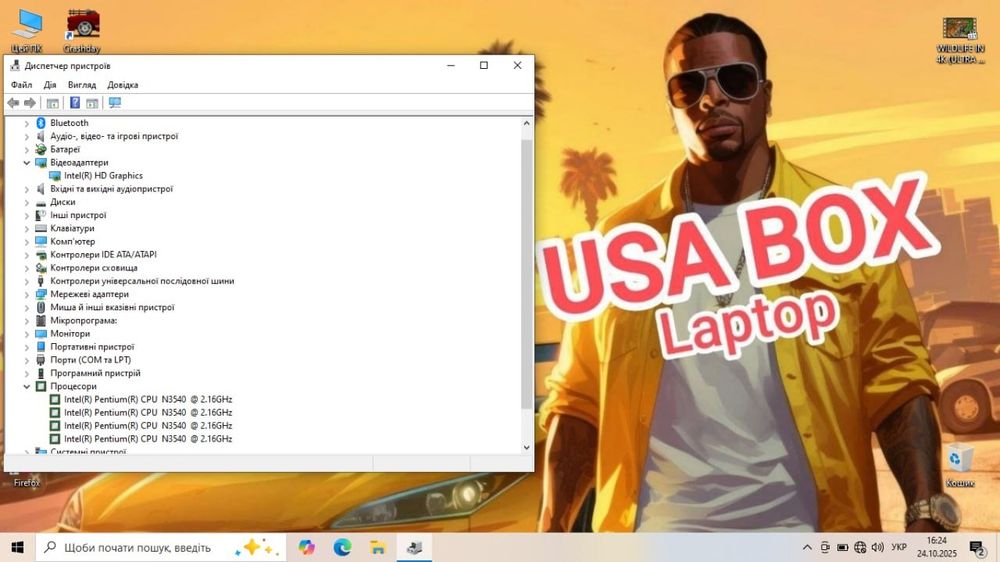Click the battery tray icon

click(x=842, y=547)
